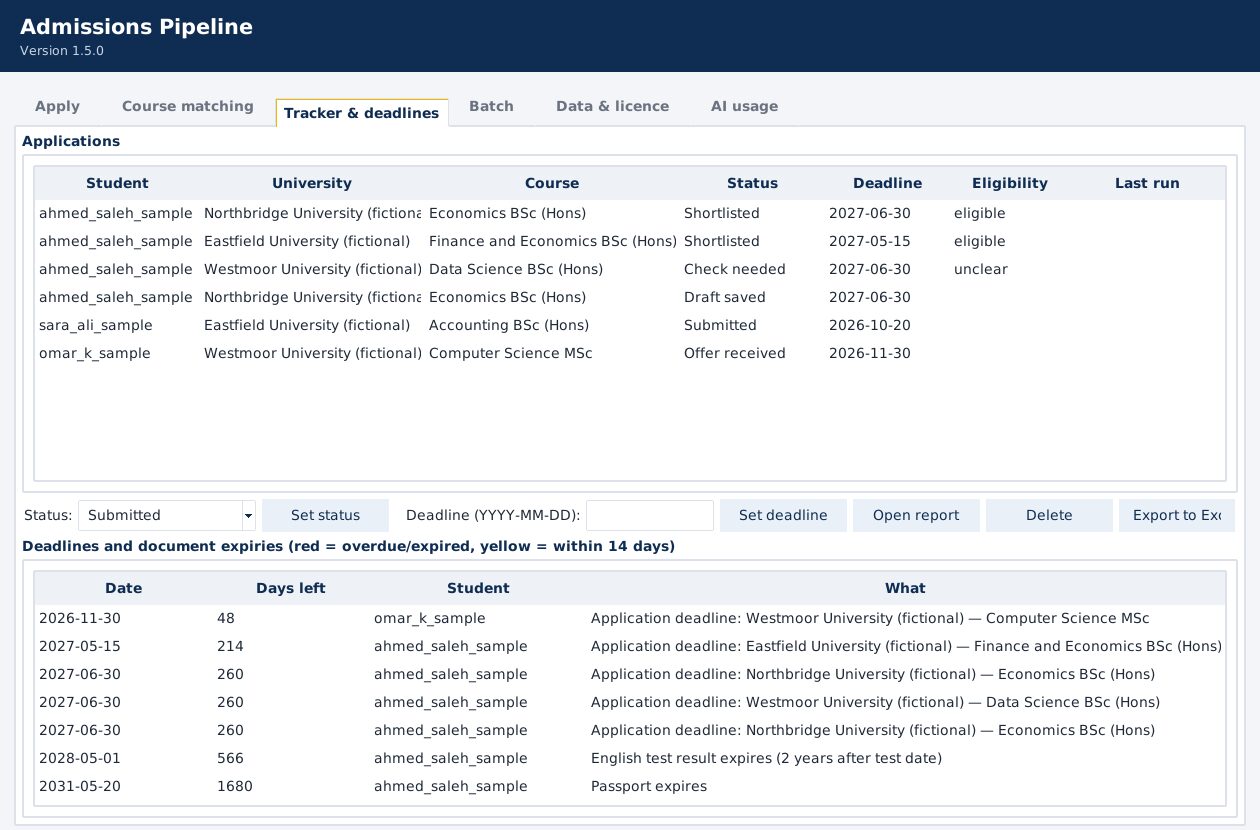Click the Course column header

point(552,183)
